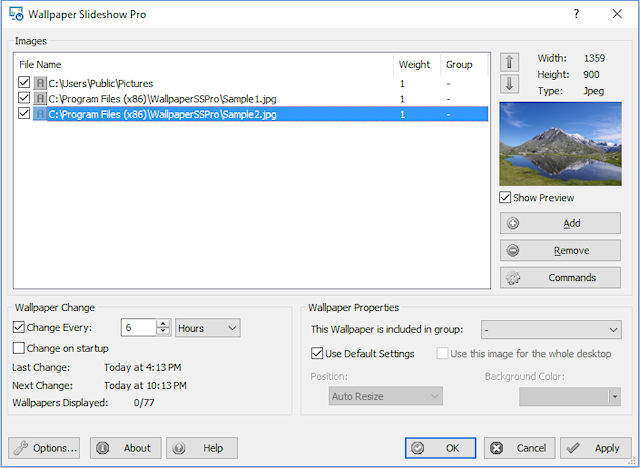Toggle the Show Preview checkbox

pyautogui.click(x=505, y=197)
